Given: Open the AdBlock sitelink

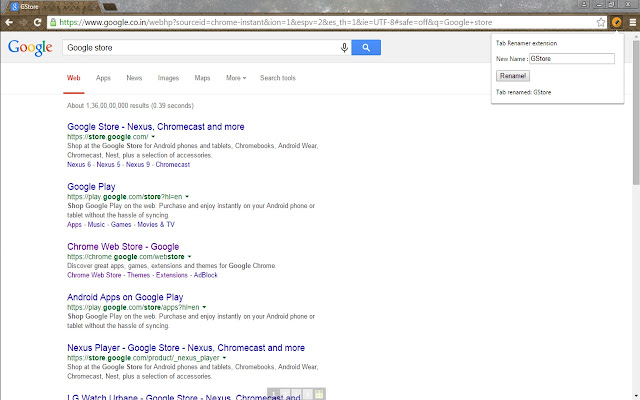Looking at the screenshot, I should (x=206, y=275).
